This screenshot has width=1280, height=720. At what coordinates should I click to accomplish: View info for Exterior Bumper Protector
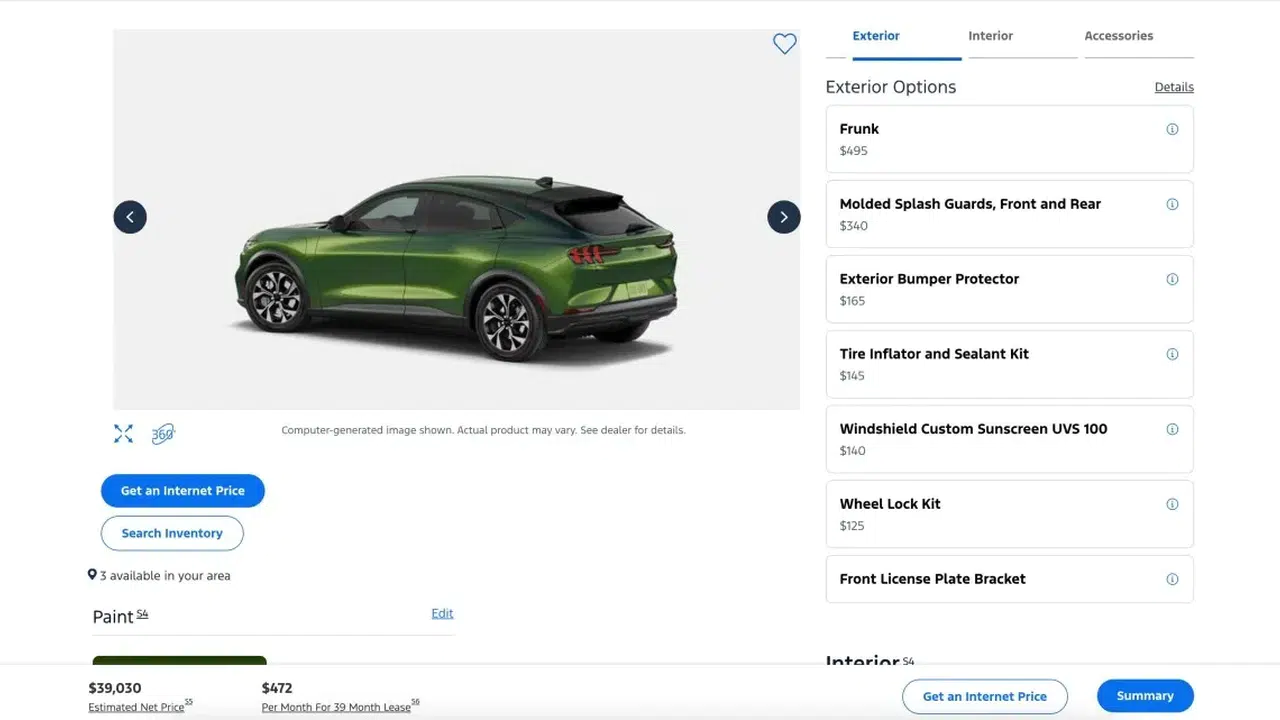coord(1172,278)
